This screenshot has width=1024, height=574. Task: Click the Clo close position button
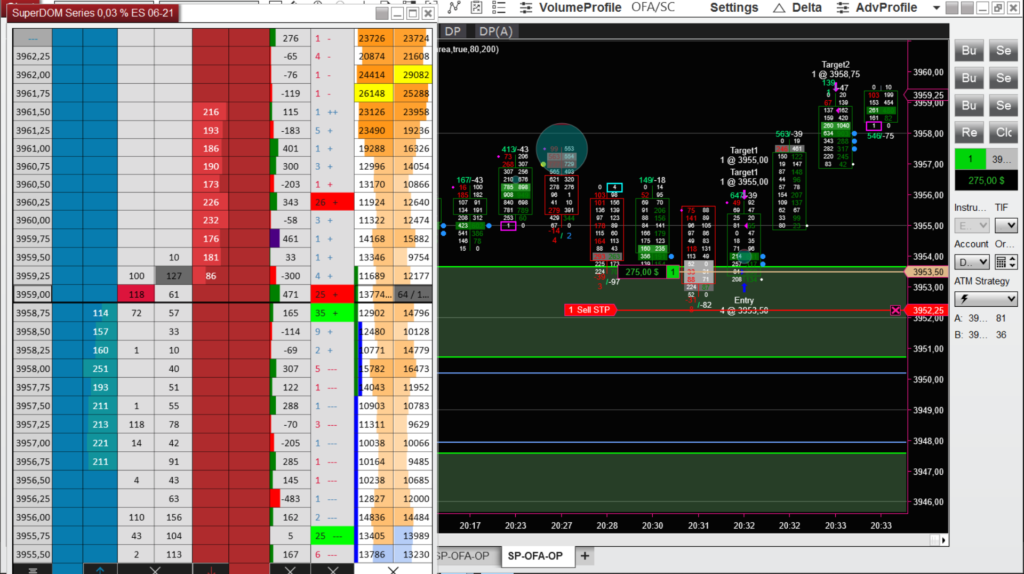tap(1003, 133)
